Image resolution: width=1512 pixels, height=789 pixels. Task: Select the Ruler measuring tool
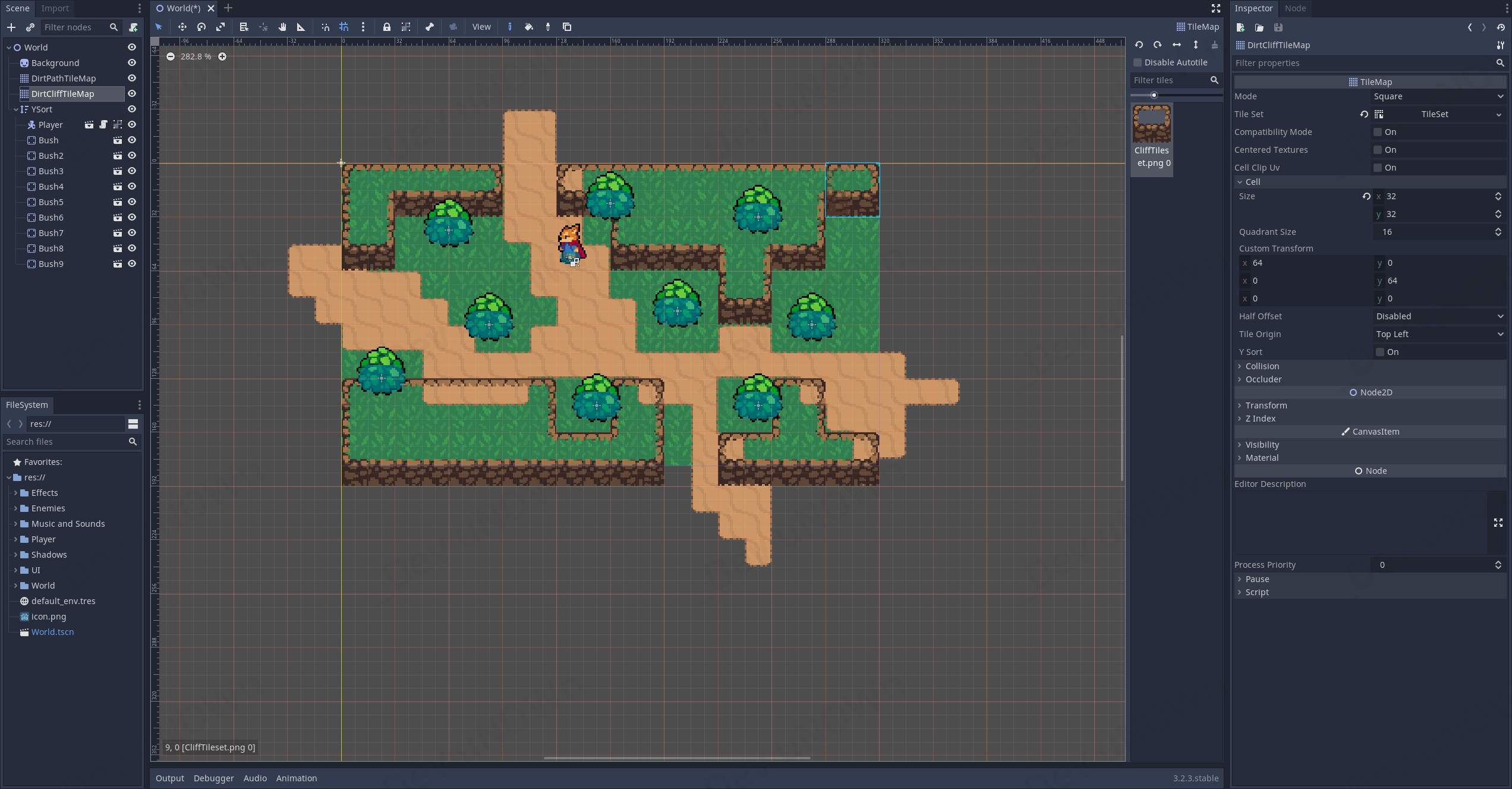(301, 27)
